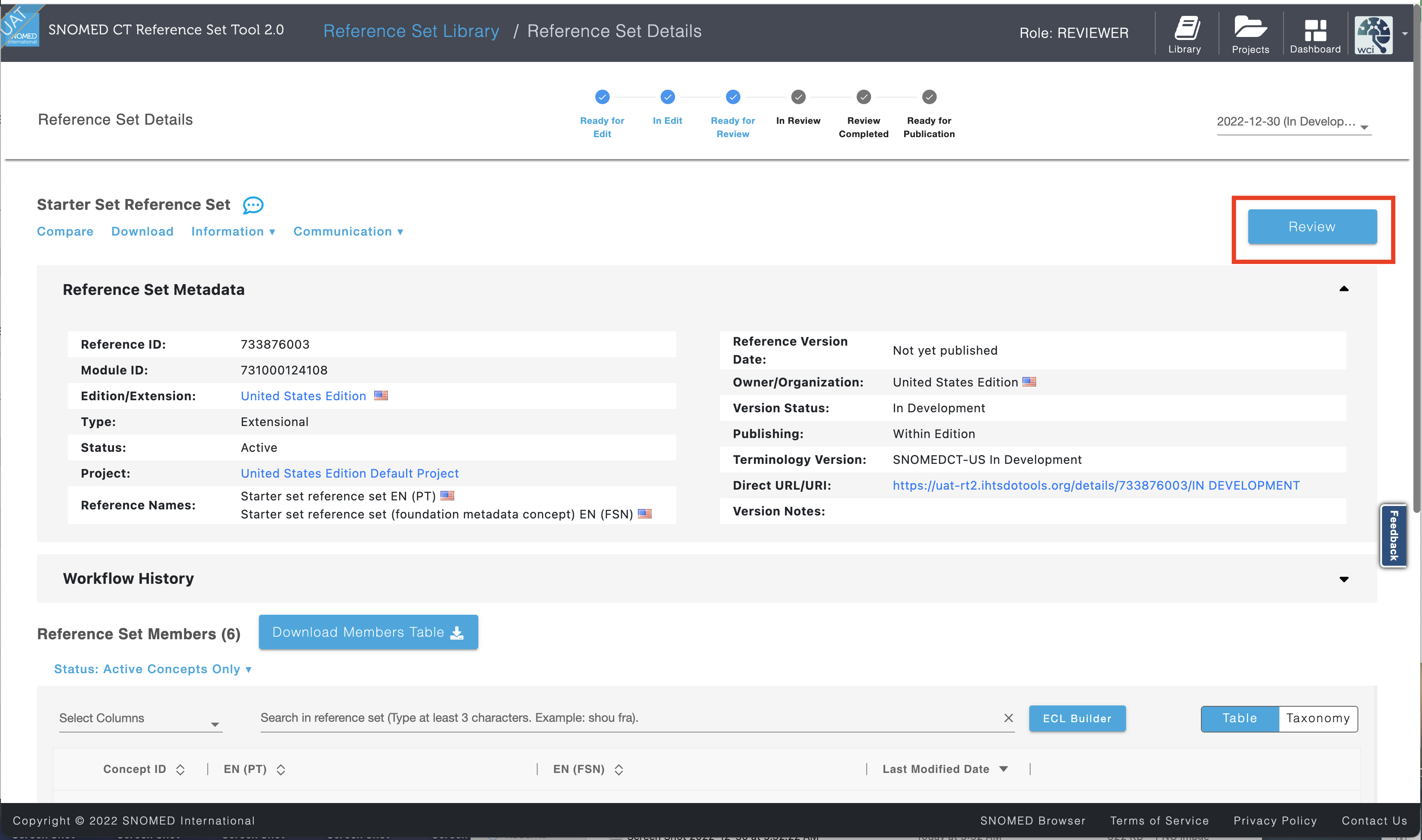Click Review Completed step circle
1422x840 pixels.
pos(864,97)
